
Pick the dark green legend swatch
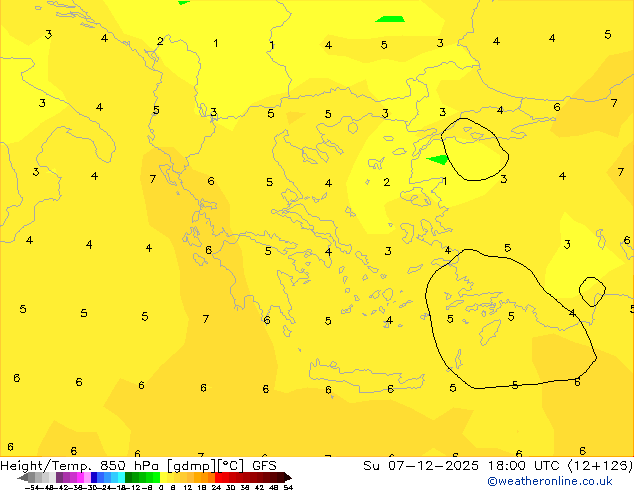click(129, 477)
